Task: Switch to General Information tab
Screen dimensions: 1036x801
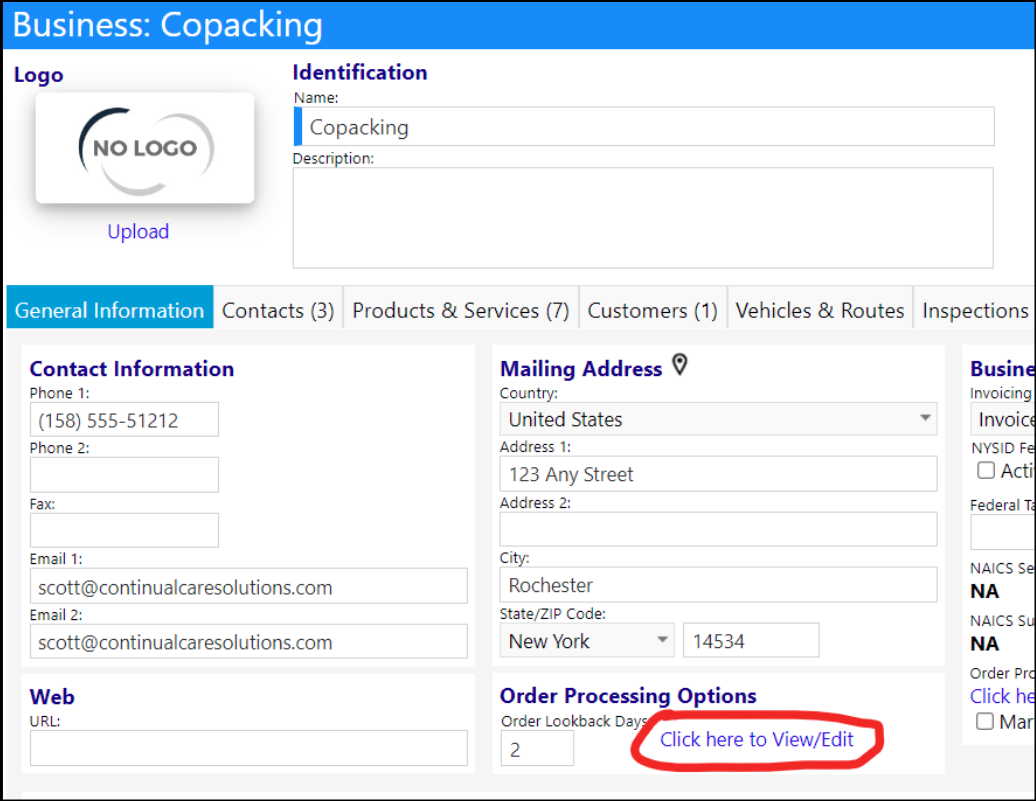Action: pos(110,307)
